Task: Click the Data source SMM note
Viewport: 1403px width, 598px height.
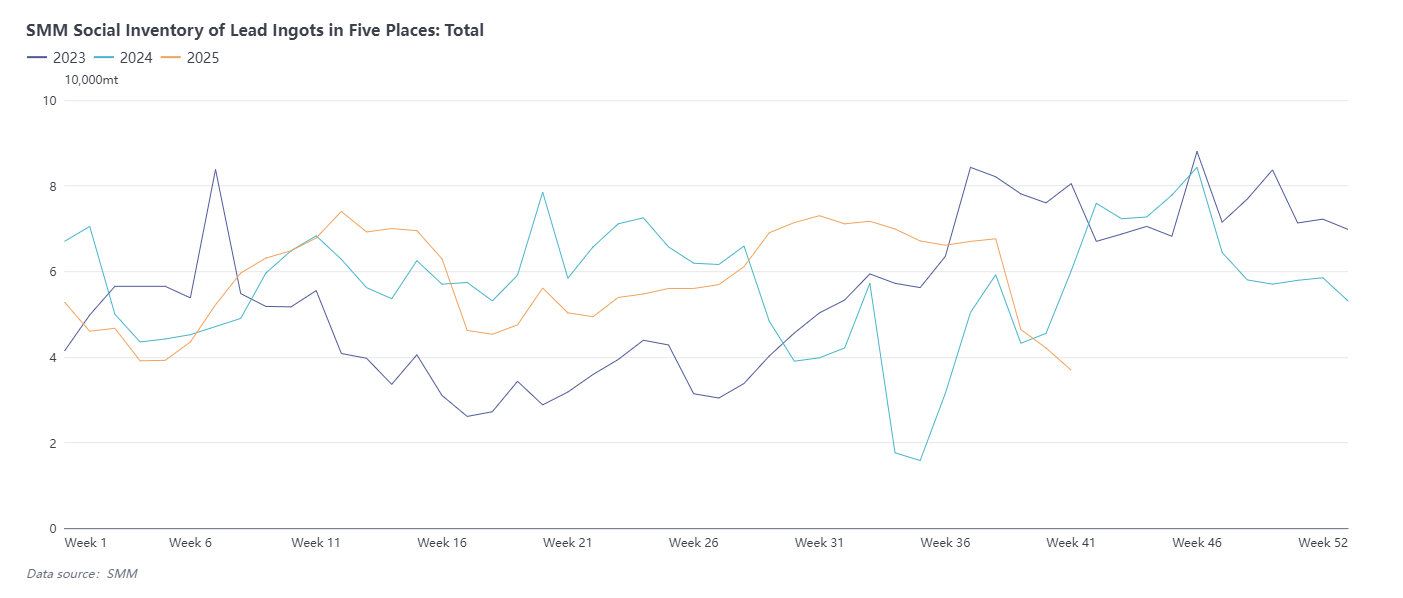Action: pos(82,573)
